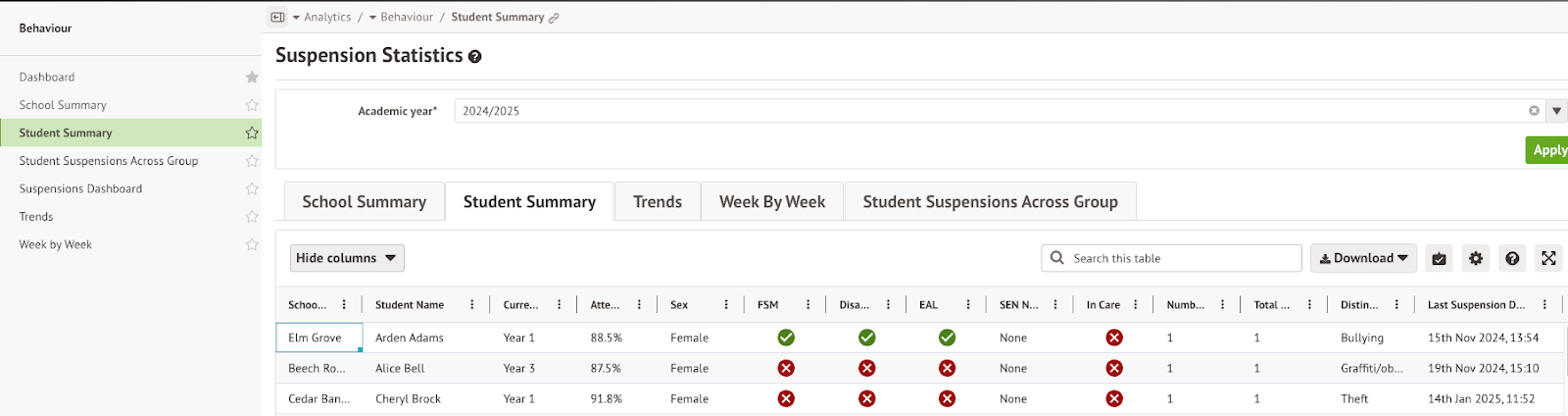Switch to the Week By Week tab
The width and height of the screenshot is (1568, 416).
771,202
